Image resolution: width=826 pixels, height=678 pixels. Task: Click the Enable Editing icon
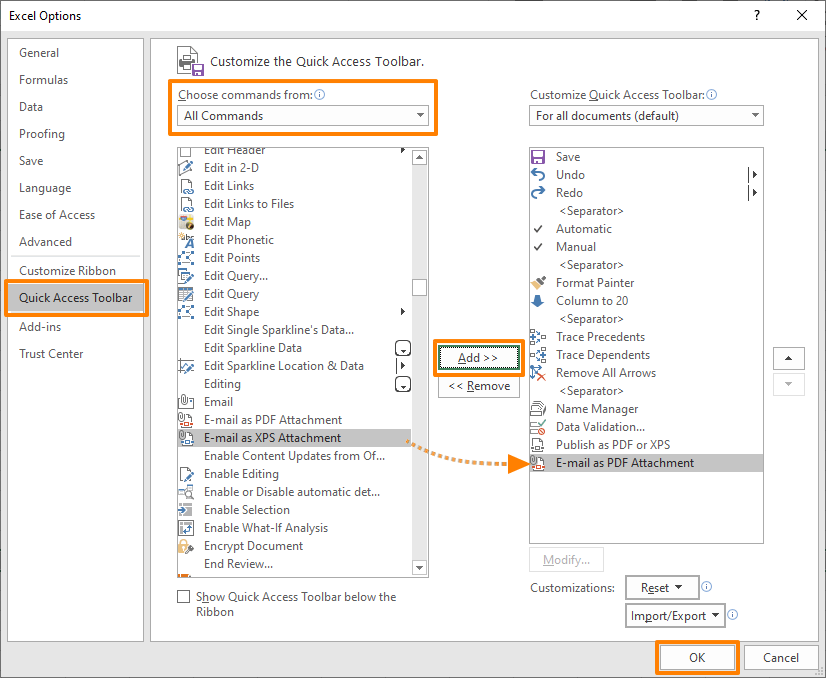coord(186,474)
